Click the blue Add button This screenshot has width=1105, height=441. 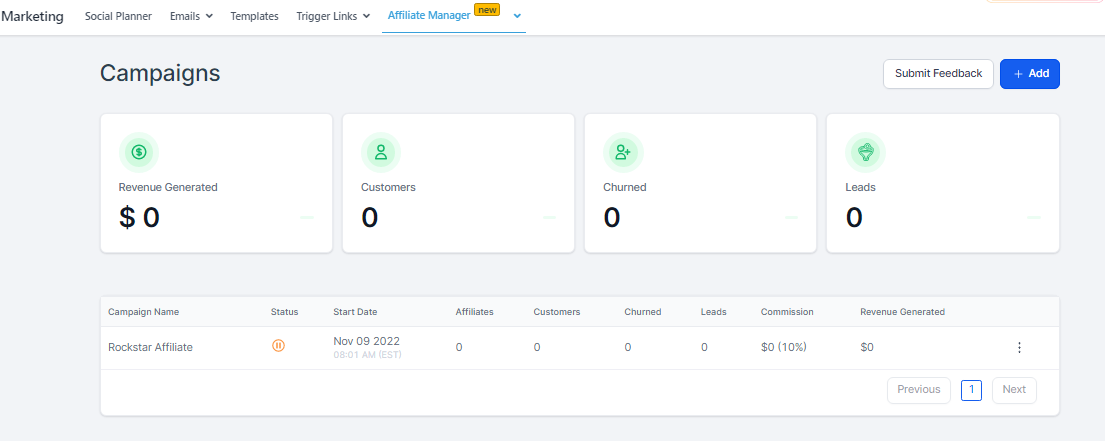[x=1029, y=73]
